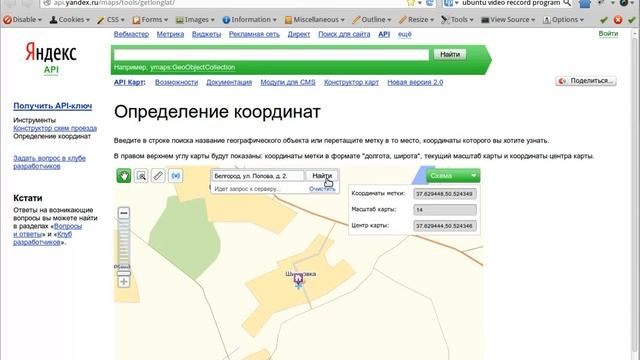Open the Options menu
The height and width of the screenshot is (360, 640).
pos(563,20)
